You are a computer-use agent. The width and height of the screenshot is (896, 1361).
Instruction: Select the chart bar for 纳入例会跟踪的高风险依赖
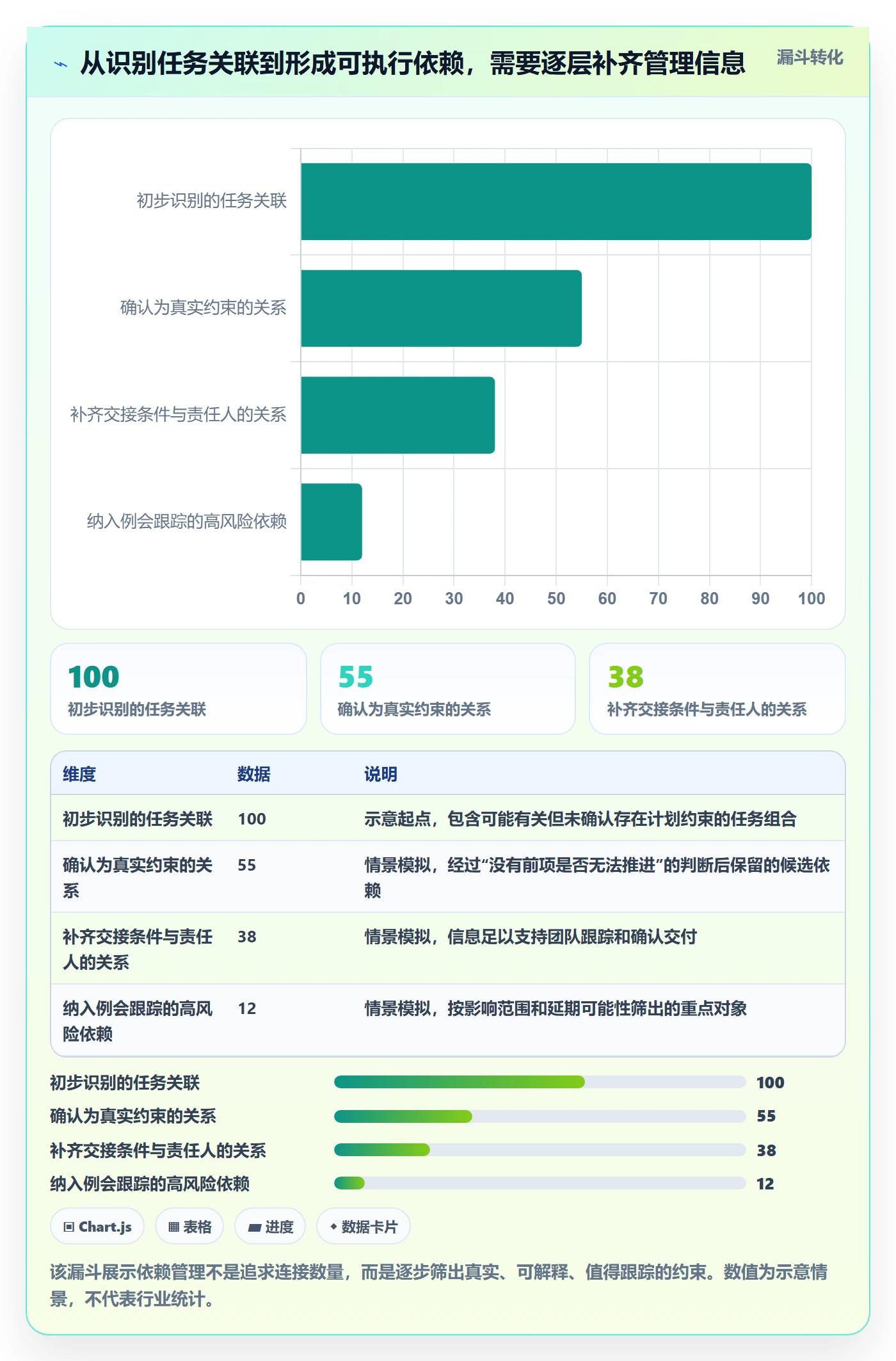(x=332, y=522)
